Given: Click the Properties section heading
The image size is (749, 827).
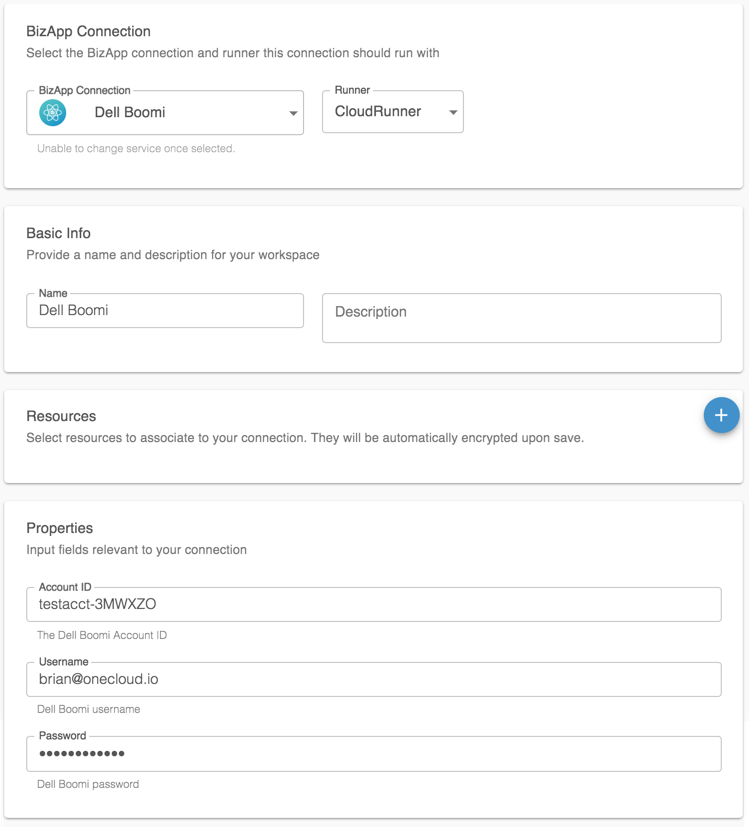Looking at the screenshot, I should click(x=60, y=528).
